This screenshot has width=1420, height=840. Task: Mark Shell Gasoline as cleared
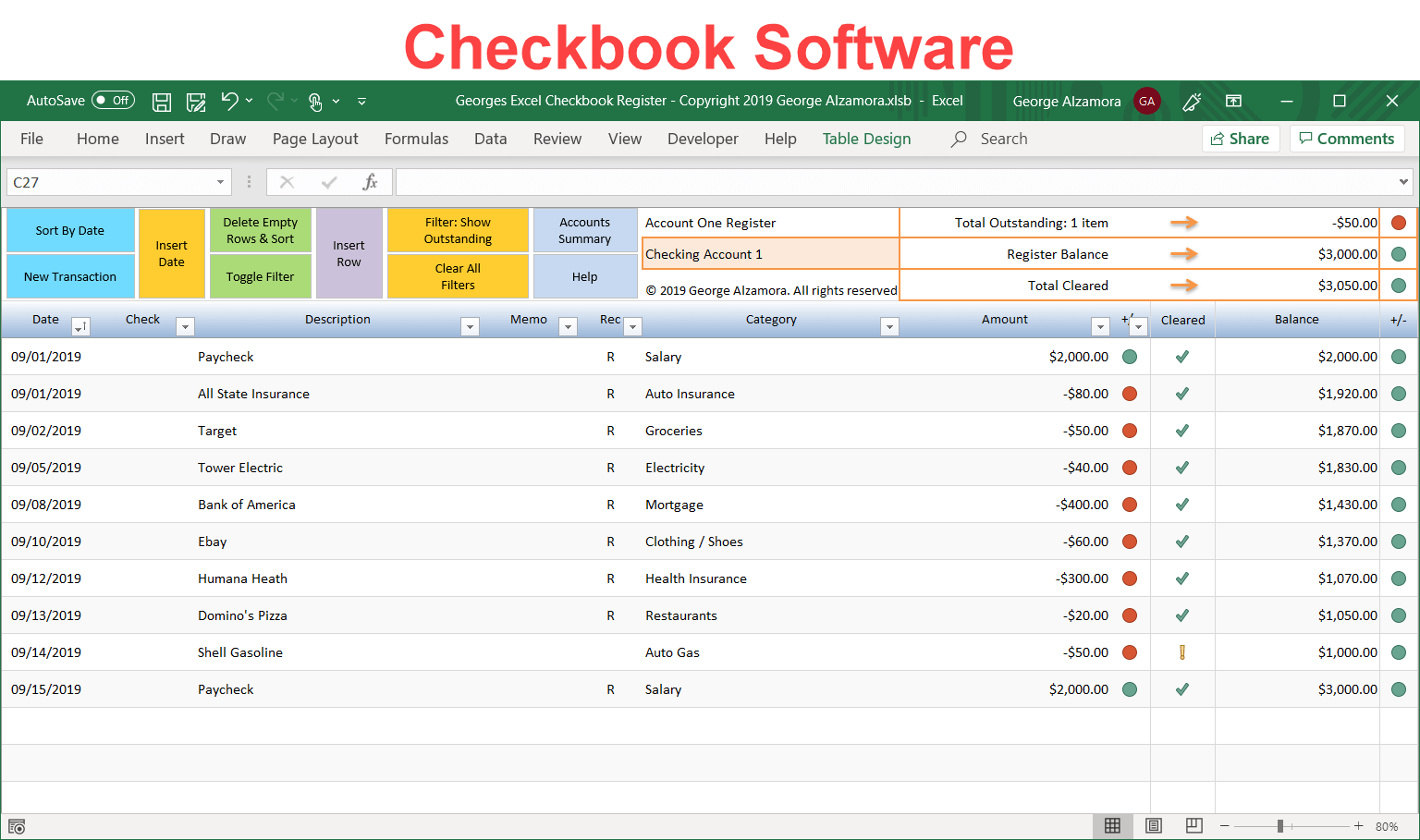pos(1182,651)
